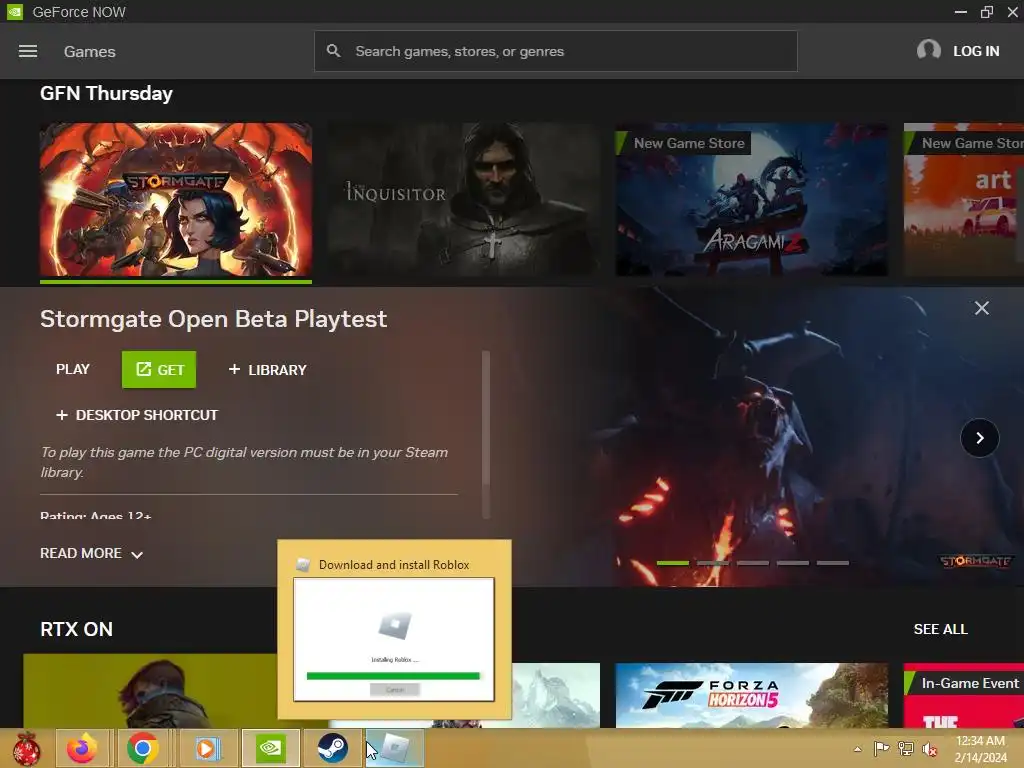Add a DESKTOP SHORTCUT for Stormgate

point(137,415)
